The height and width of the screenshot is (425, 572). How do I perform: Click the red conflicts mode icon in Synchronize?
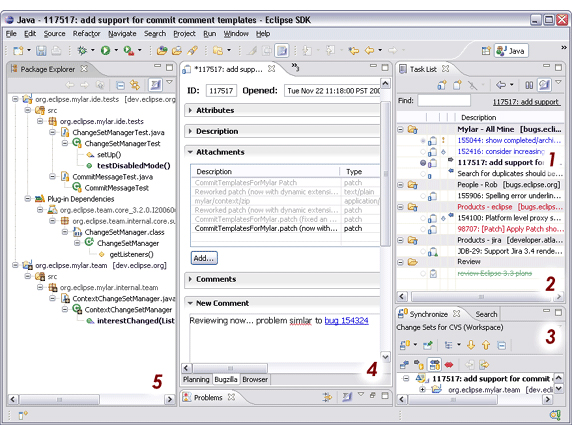click(449, 364)
